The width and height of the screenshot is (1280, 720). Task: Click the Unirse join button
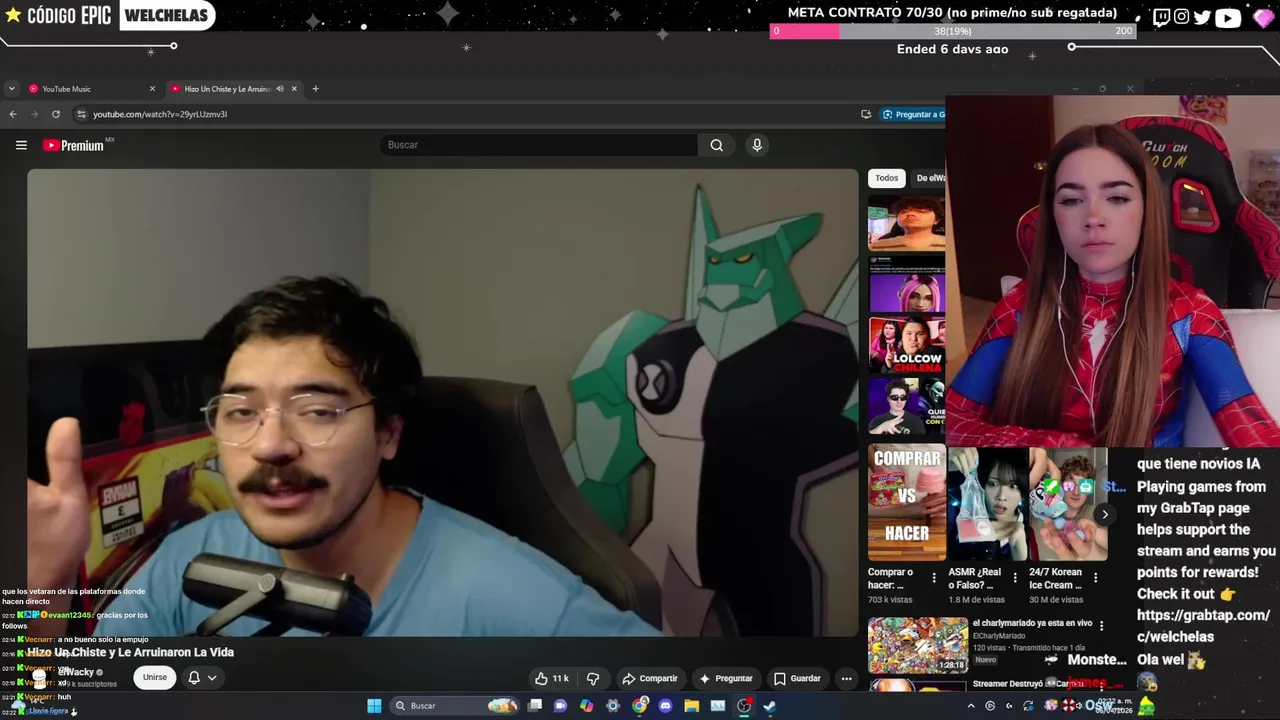click(x=155, y=677)
